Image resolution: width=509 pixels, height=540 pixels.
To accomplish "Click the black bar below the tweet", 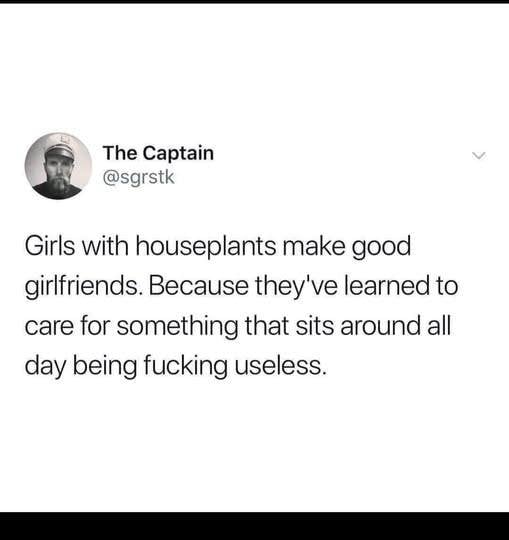I will tap(254, 526).
